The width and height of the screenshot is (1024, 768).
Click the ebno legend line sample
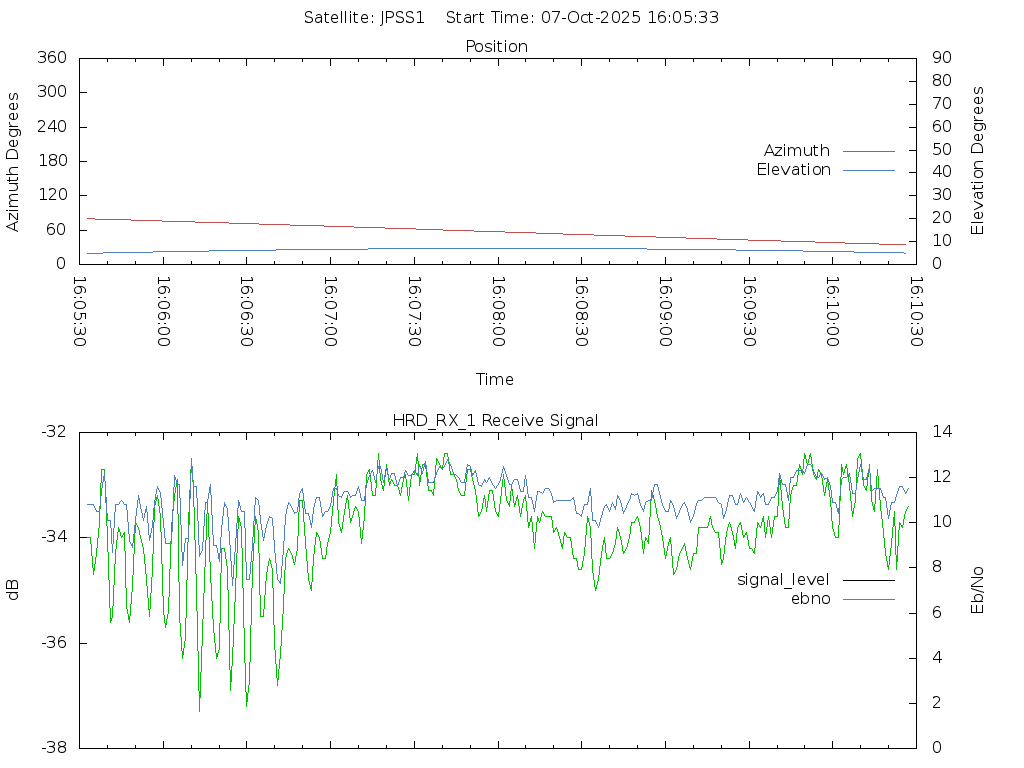tap(868, 599)
